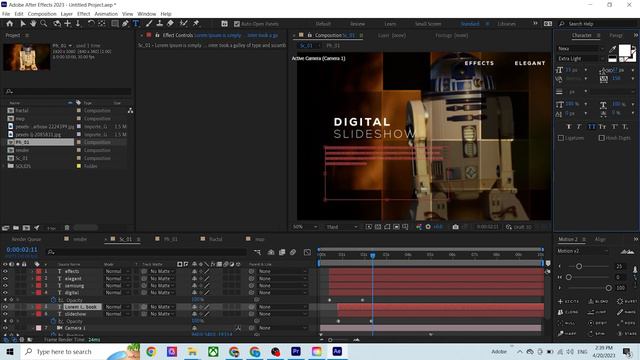Open After Effects icon in taskbar

point(337,351)
